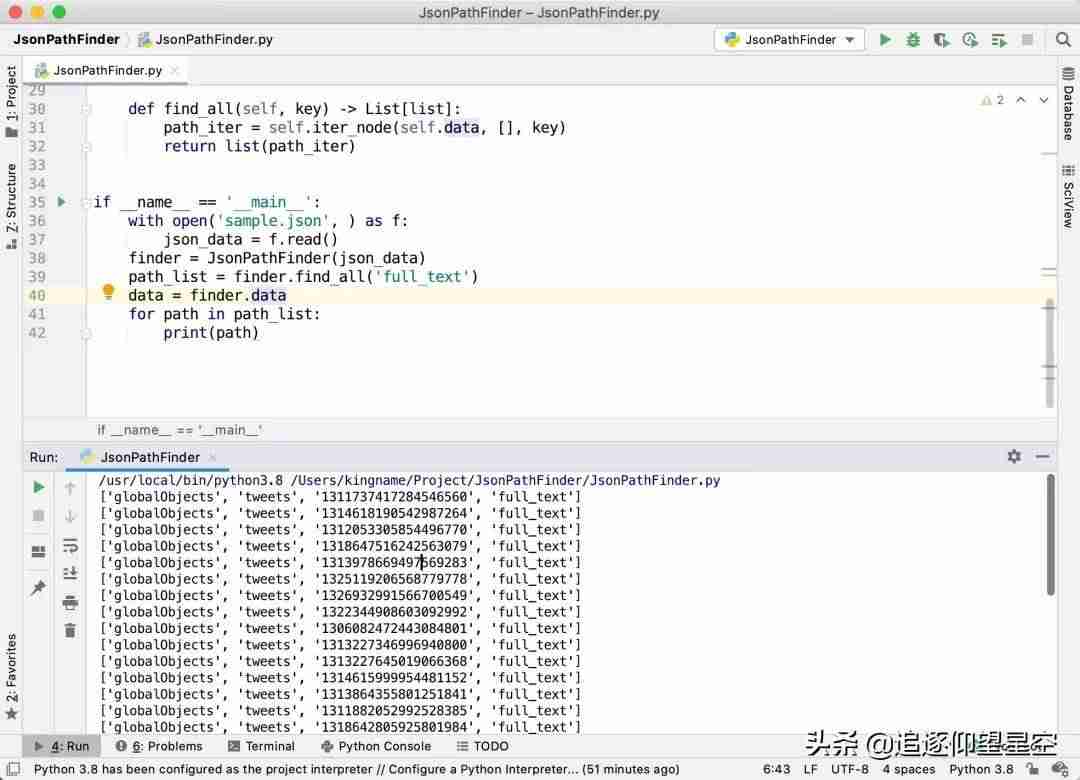
Task: Toggle fold marker at line 32
Action: click(86, 146)
